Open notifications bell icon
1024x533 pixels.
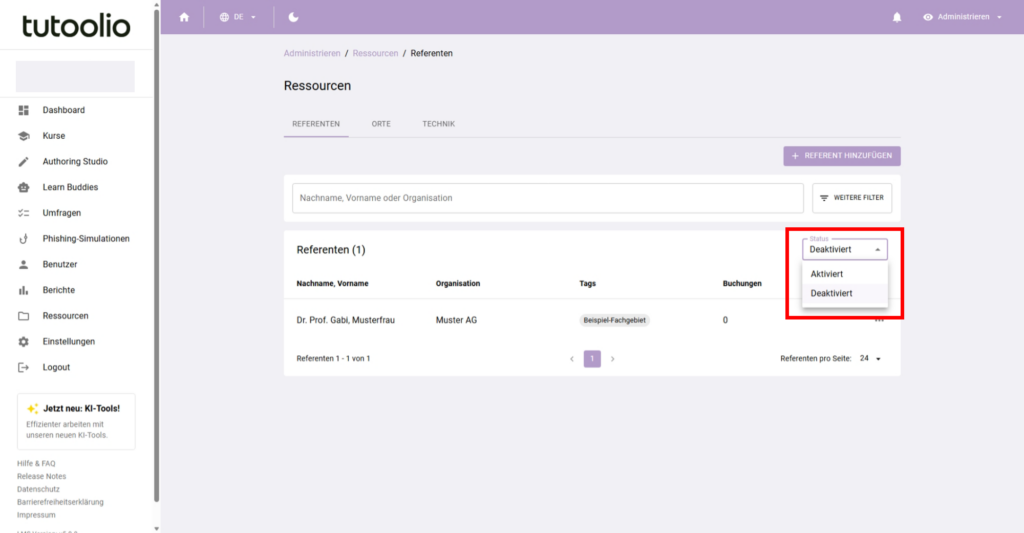[897, 17]
